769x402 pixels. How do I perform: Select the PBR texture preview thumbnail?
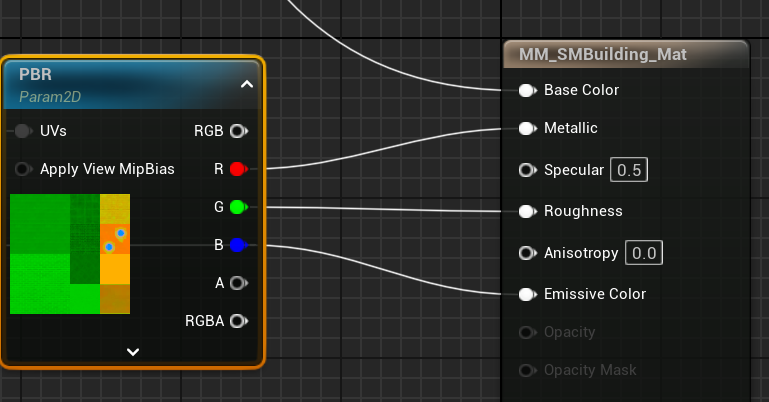click(x=70, y=254)
